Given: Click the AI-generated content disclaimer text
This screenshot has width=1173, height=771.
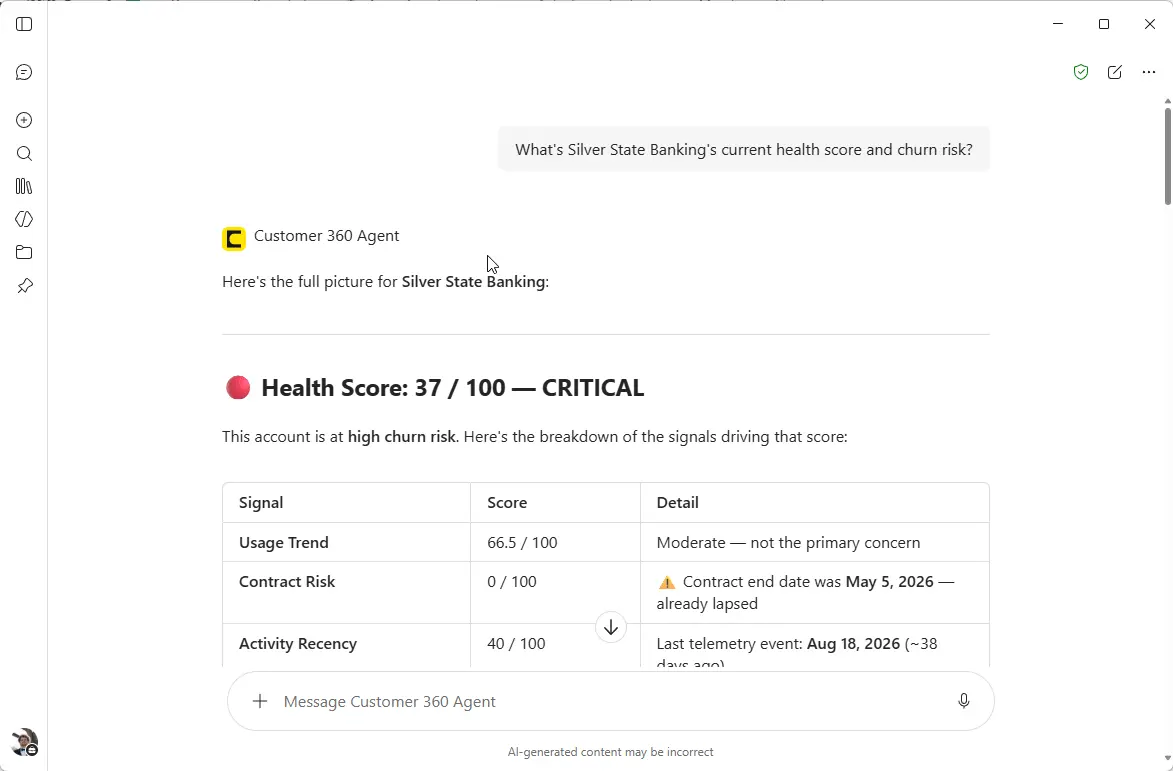Looking at the screenshot, I should pyautogui.click(x=610, y=752).
